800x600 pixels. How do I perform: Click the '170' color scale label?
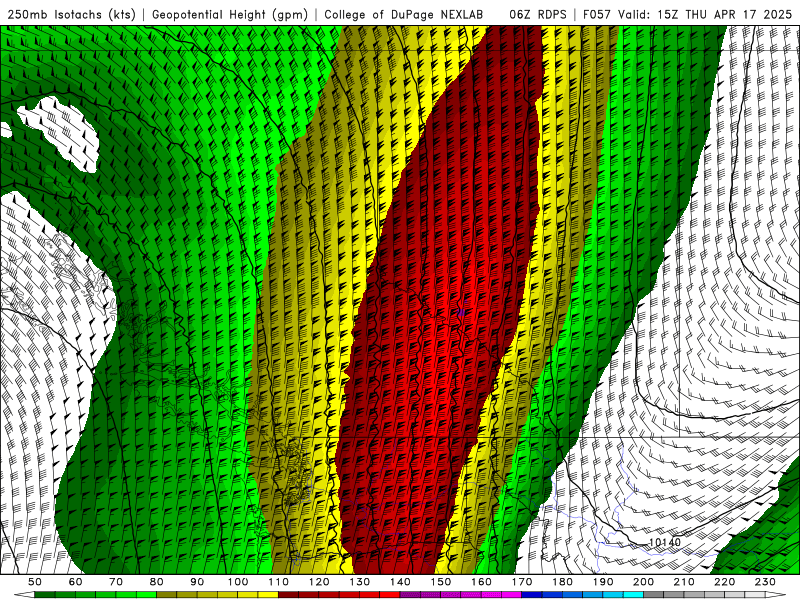click(522, 582)
